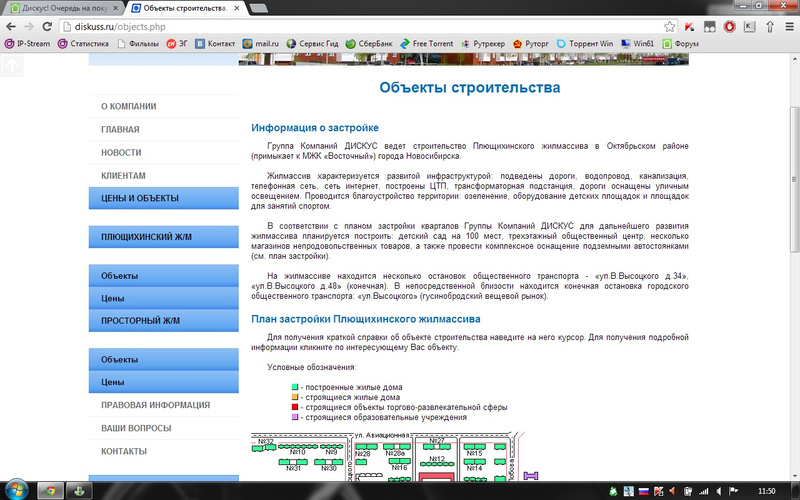Click Chrome icon in the taskbar
Screen dimensions: 800x500
coord(47,490)
